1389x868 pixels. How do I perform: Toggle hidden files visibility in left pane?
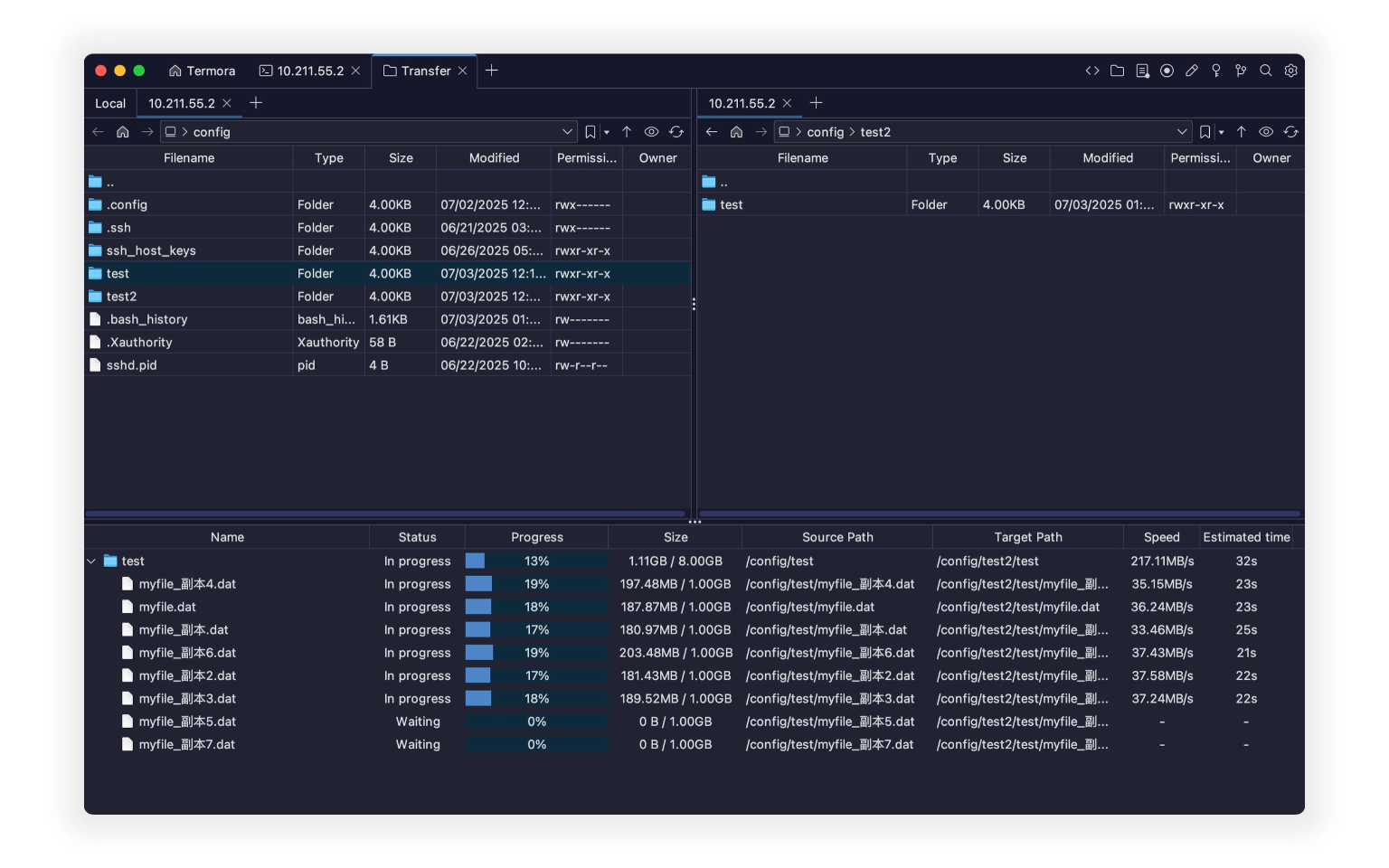[x=651, y=132]
